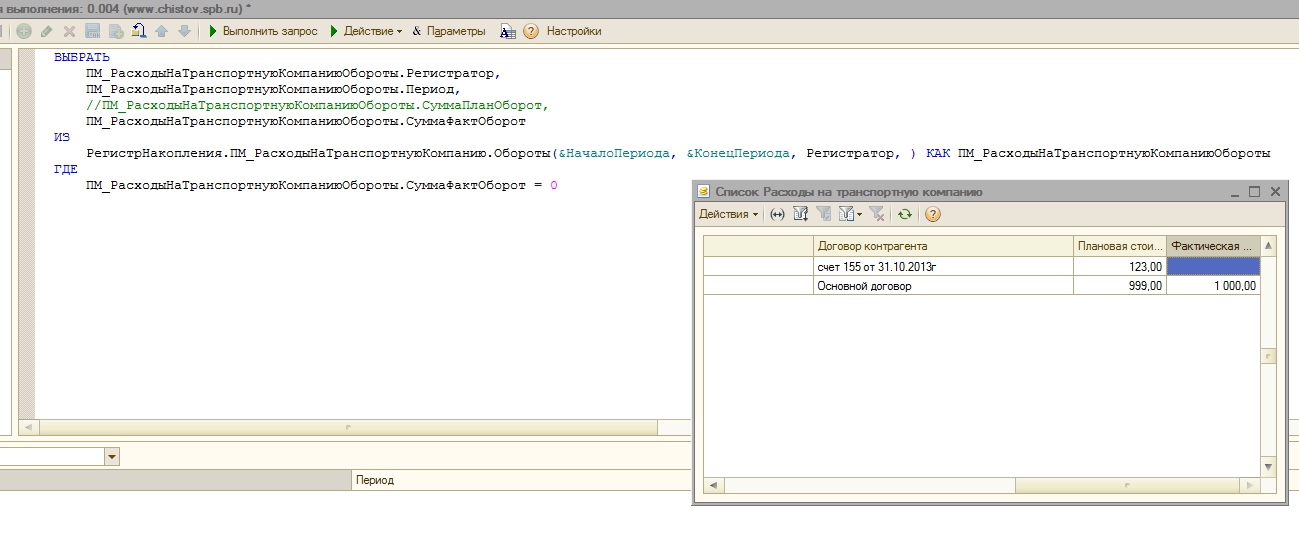Click the move up arrow icon

click(x=161, y=31)
